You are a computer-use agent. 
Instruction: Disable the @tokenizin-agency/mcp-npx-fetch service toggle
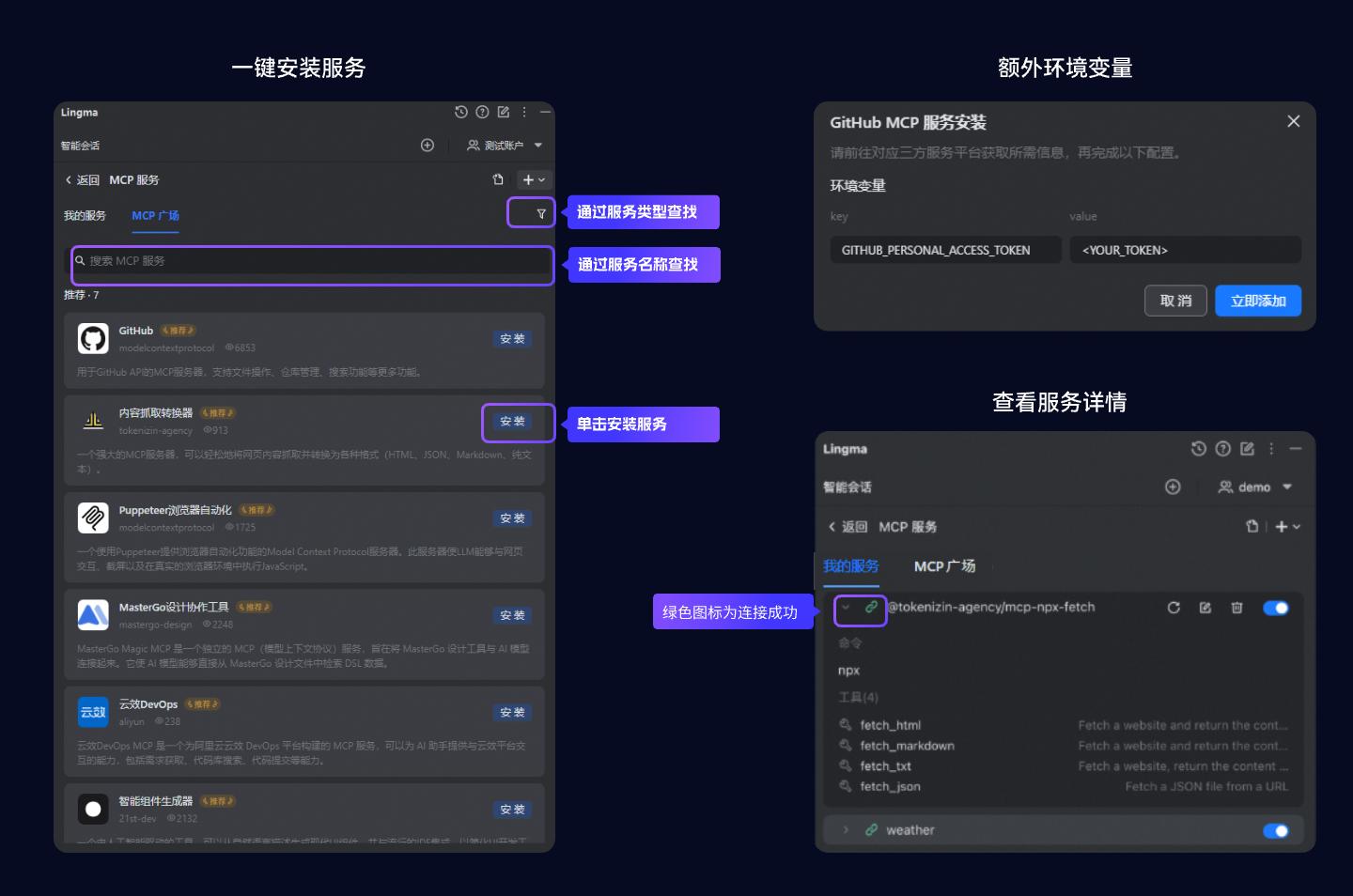point(1276,608)
